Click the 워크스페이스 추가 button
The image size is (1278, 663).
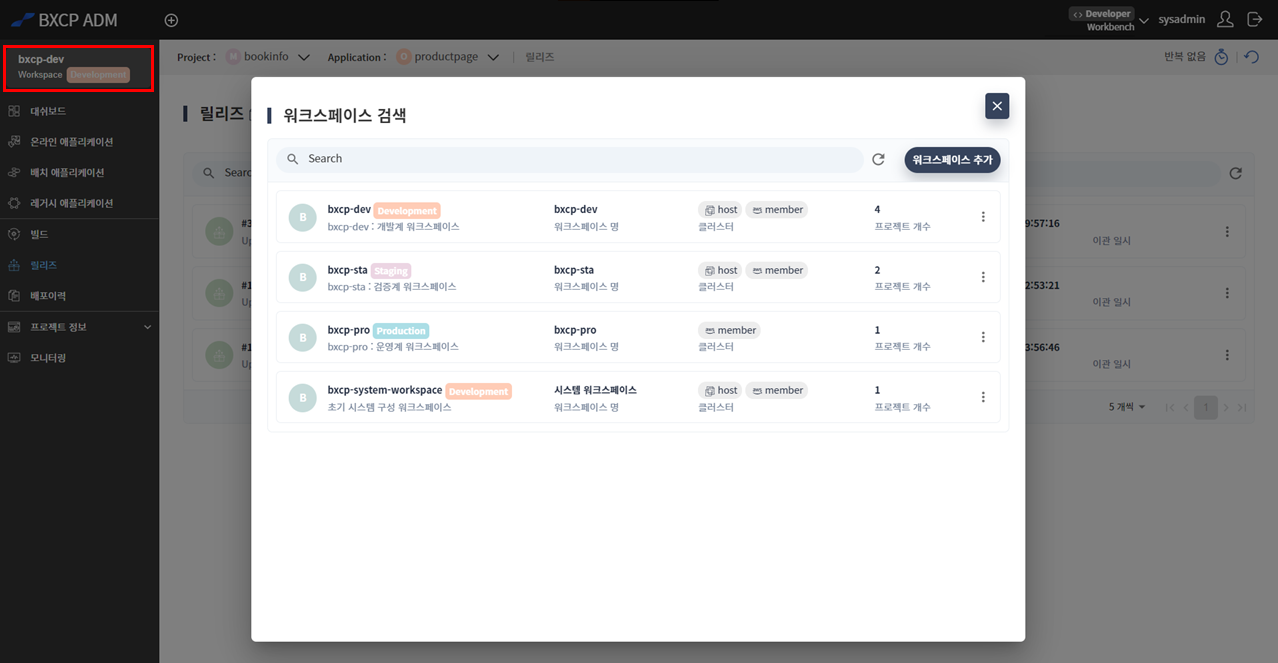(952, 159)
